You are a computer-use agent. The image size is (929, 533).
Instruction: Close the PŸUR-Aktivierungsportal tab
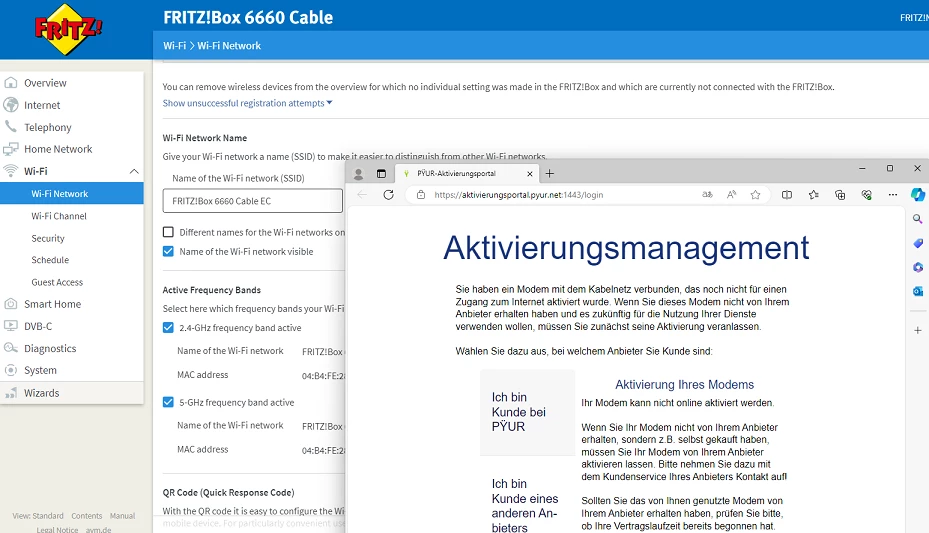[x=530, y=174]
